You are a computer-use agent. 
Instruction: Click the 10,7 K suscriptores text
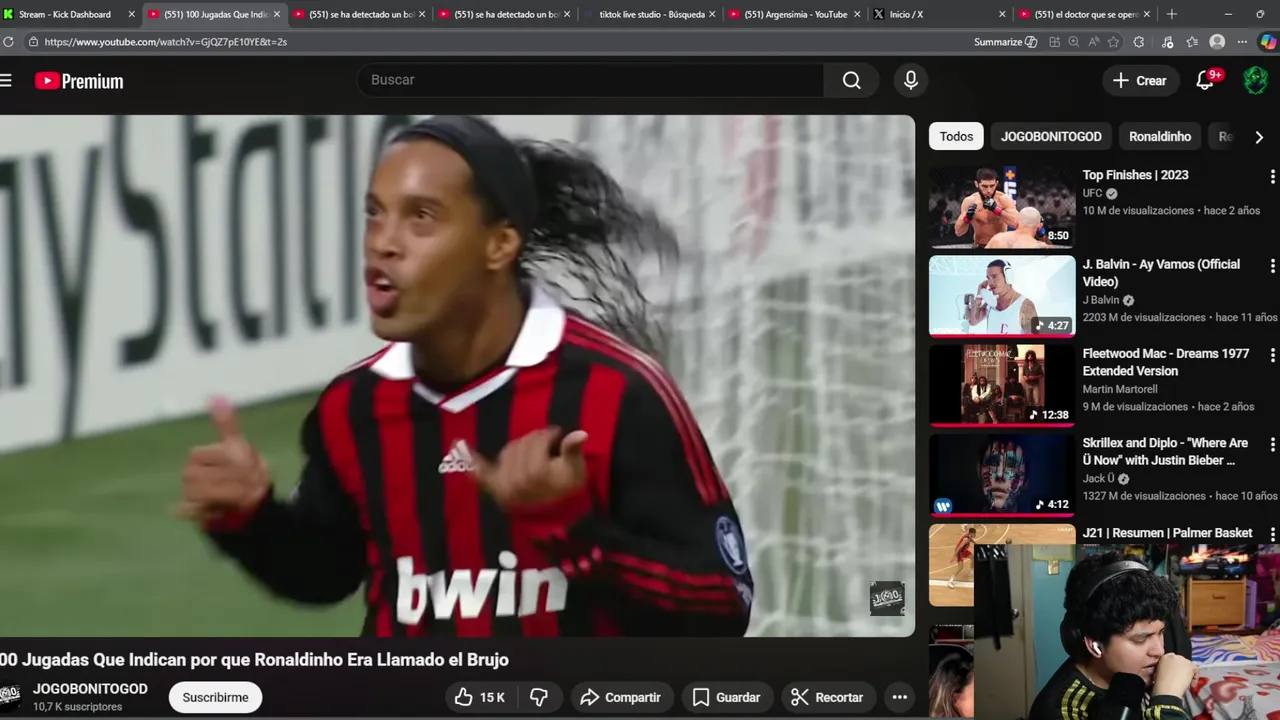click(78, 707)
